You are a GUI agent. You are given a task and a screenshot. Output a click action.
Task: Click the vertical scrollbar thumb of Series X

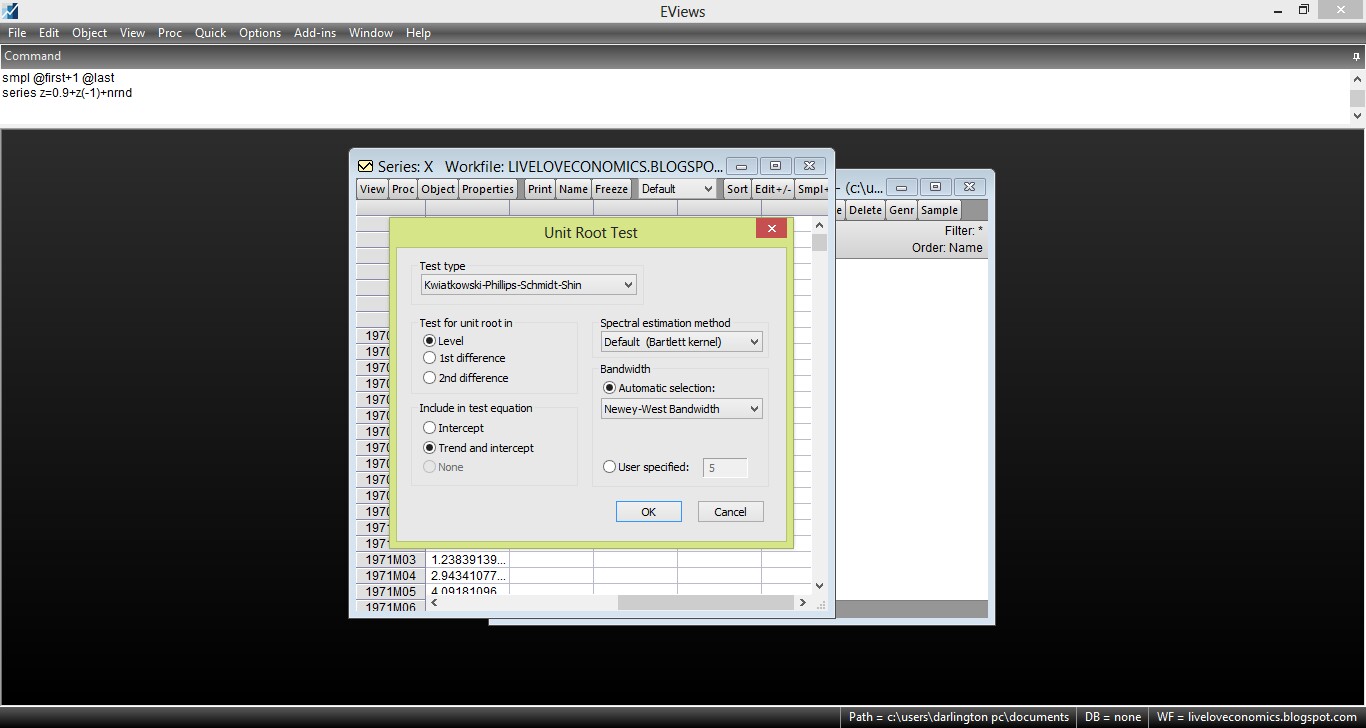coord(819,242)
